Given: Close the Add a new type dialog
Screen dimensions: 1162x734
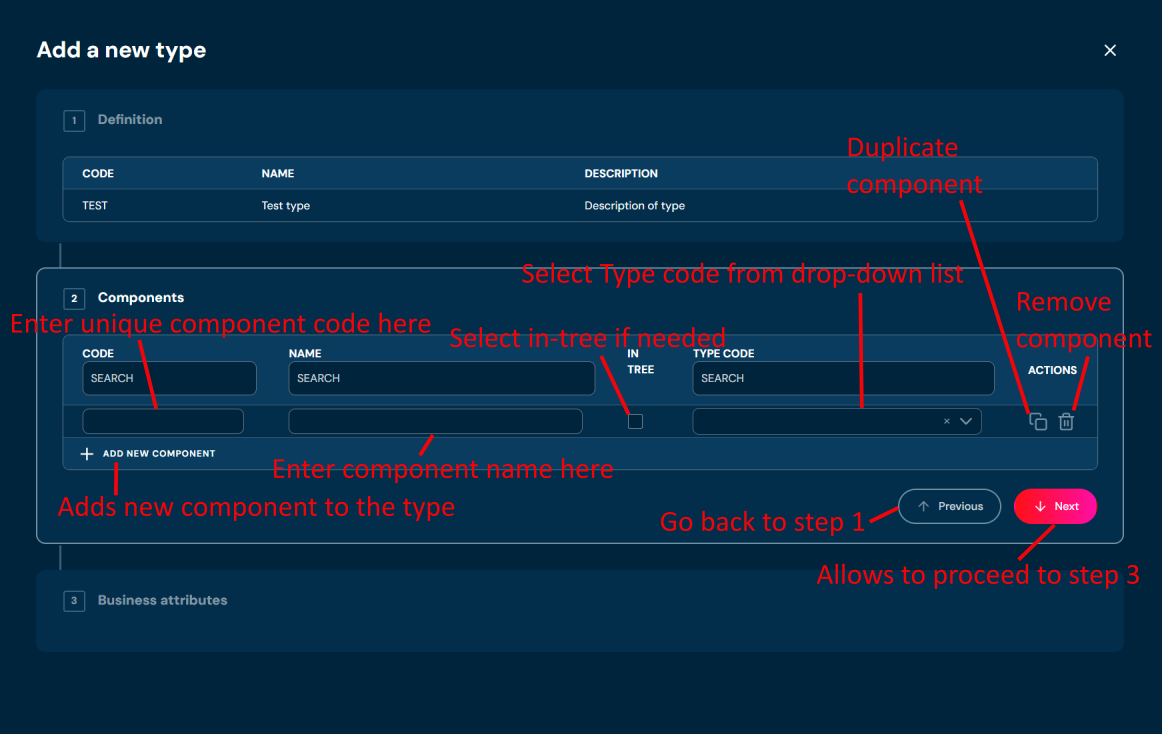Looking at the screenshot, I should (x=1109, y=50).
